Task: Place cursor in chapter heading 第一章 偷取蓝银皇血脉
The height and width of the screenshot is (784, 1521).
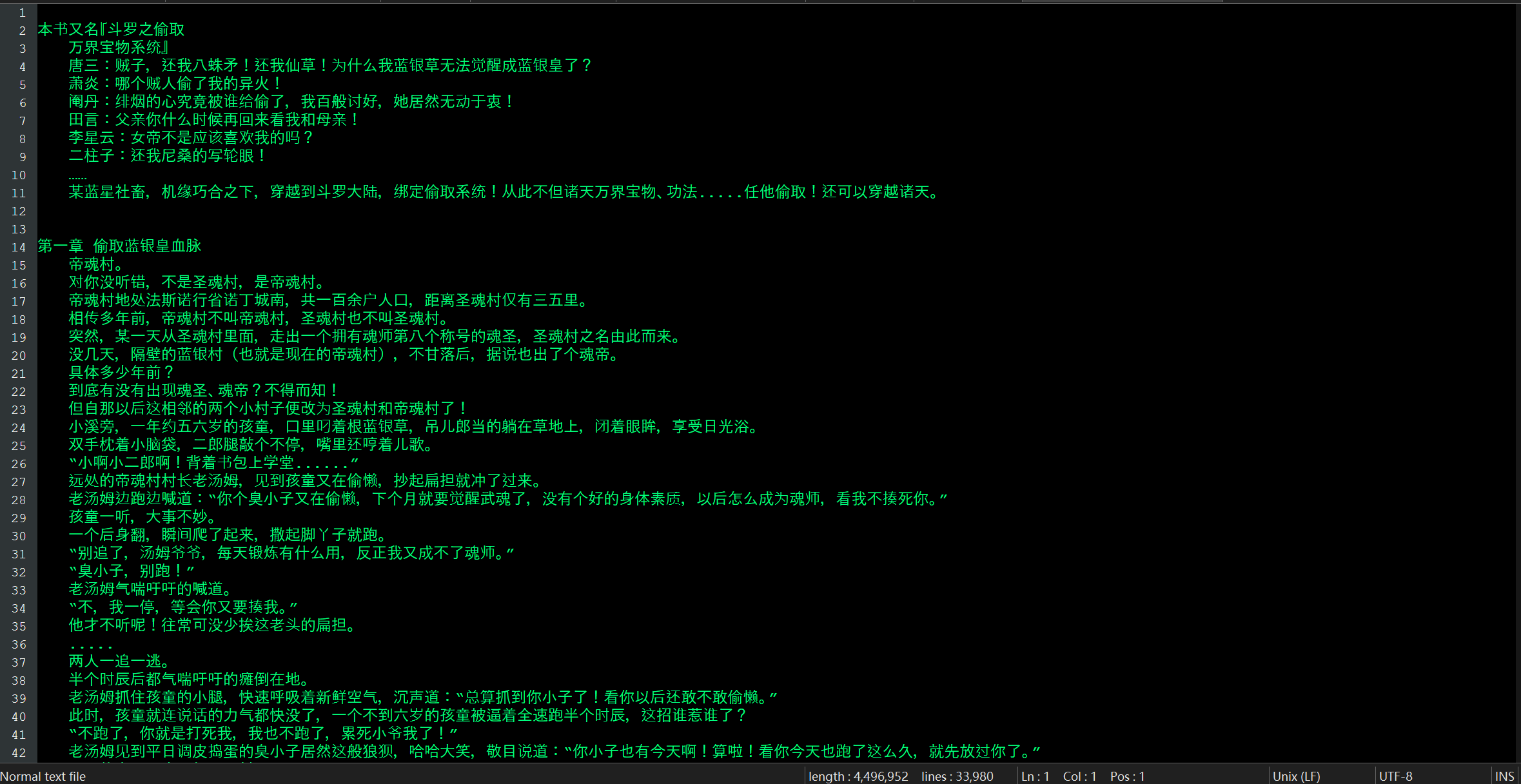Action: click(x=120, y=246)
